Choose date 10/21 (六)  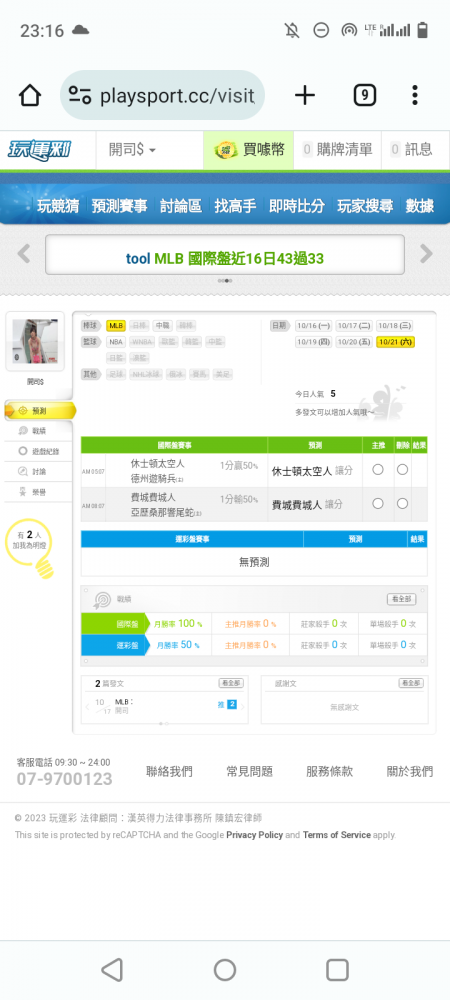pyautogui.click(x=395, y=342)
